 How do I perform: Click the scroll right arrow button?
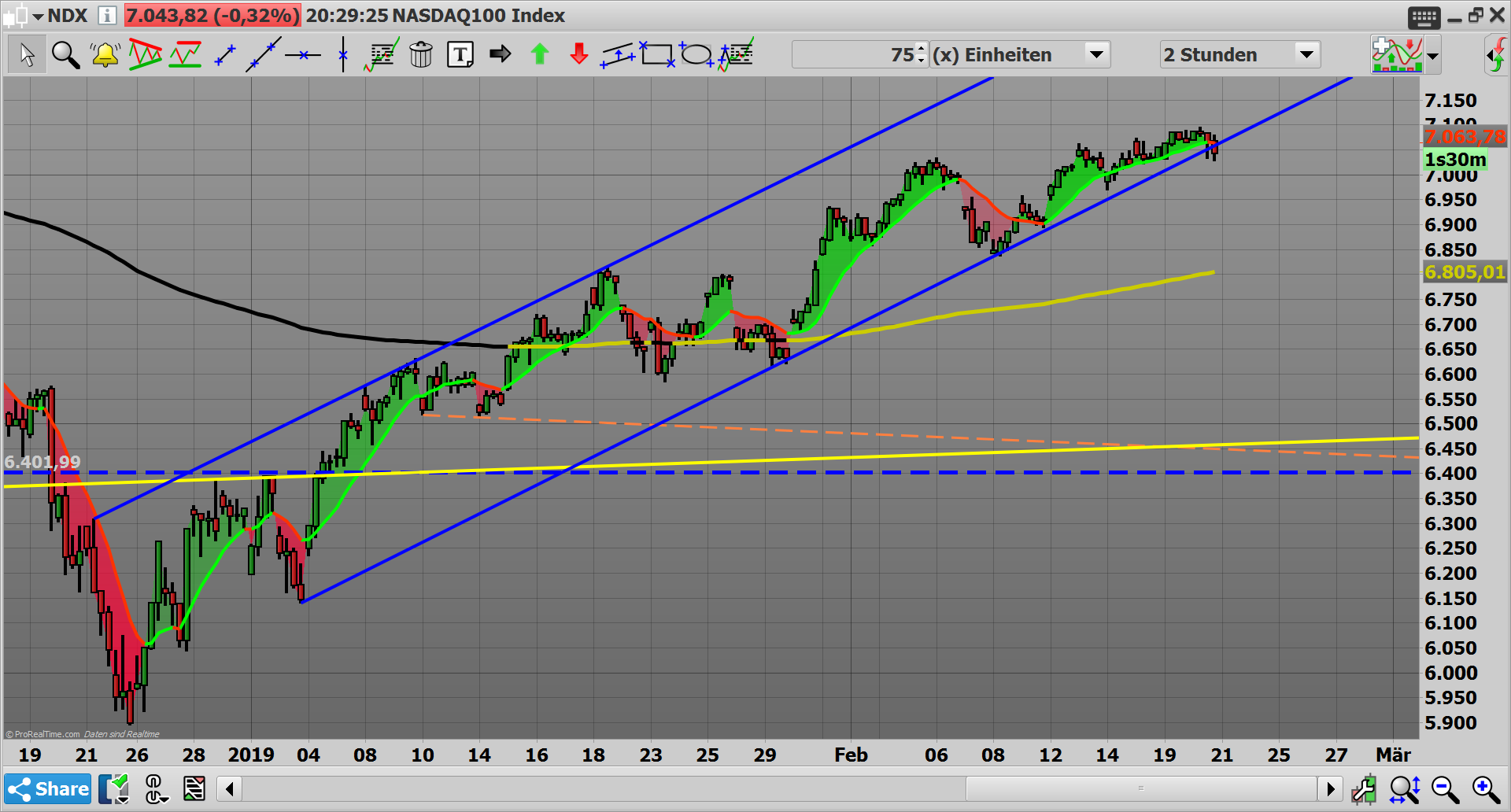click(1330, 788)
